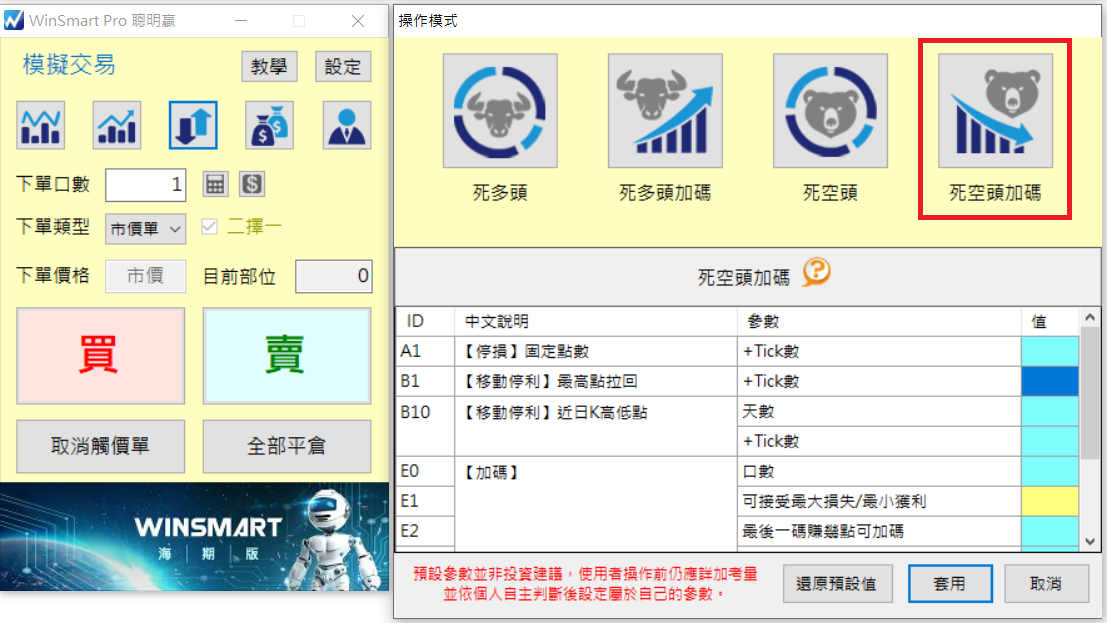Click the 天數 parameter cell
Viewport: 1107px width, 623px height.
(879, 411)
